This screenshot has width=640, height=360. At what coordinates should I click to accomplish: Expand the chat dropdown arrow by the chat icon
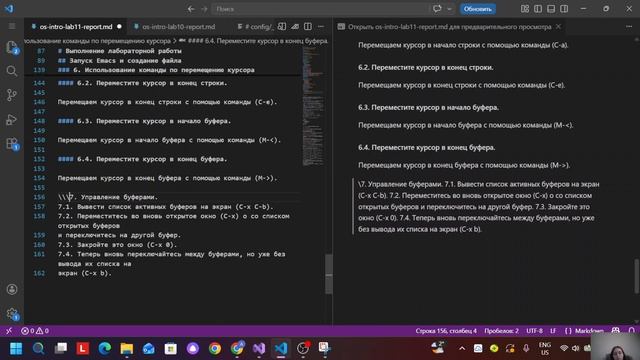[449, 9]
